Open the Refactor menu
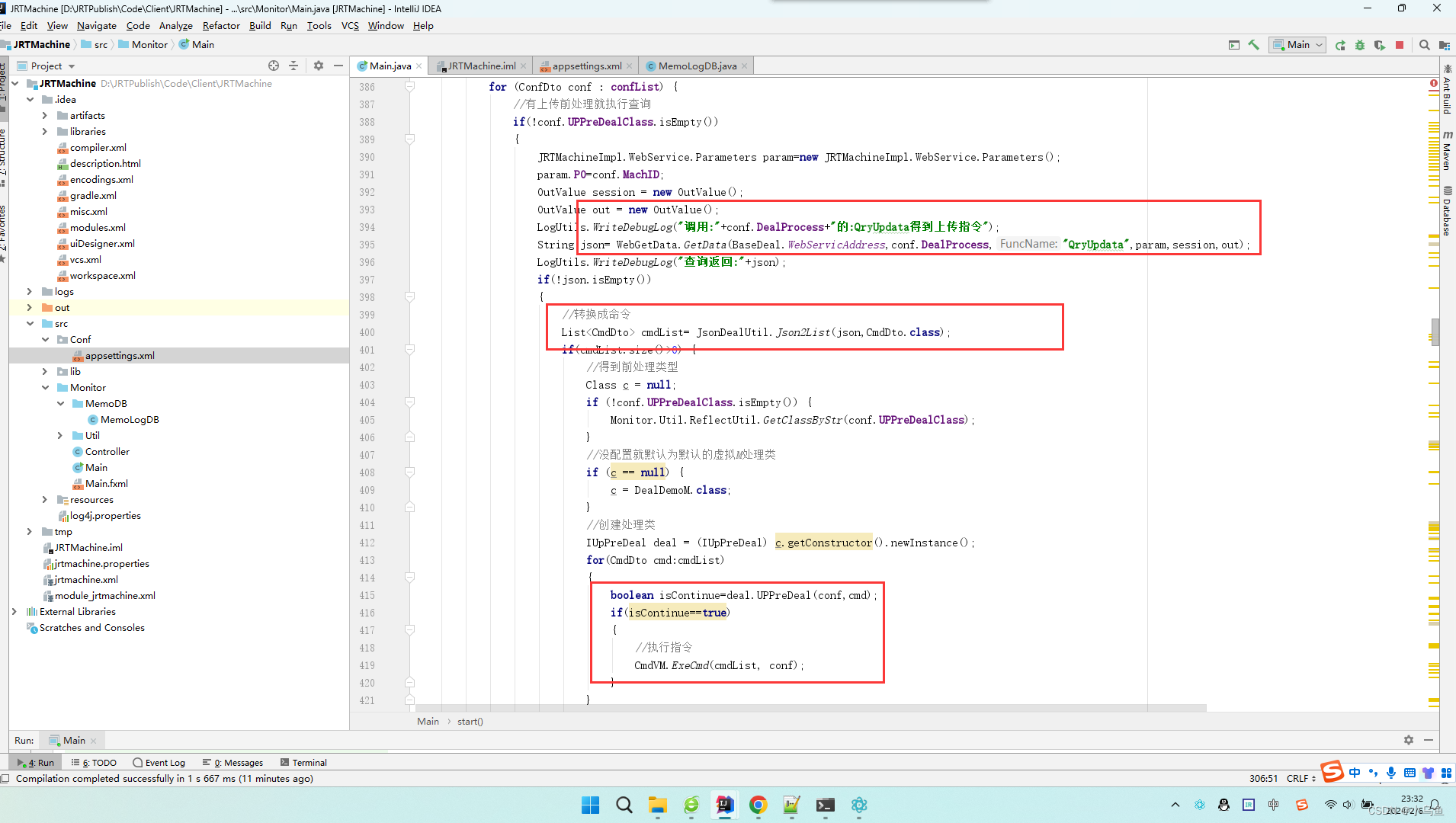The width and height of the screenshot is (1456, 823). click(x=221, y=25)
